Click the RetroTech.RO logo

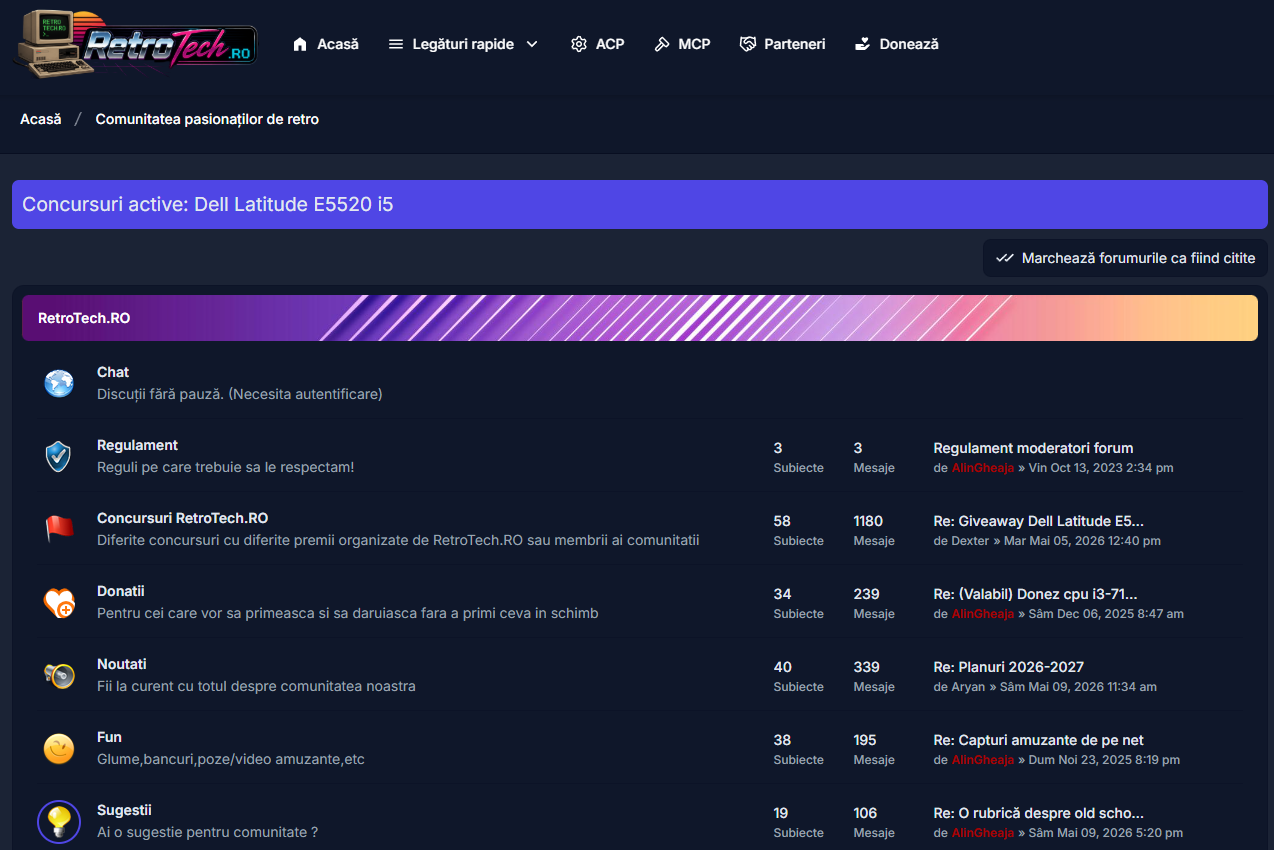(135, 43)
